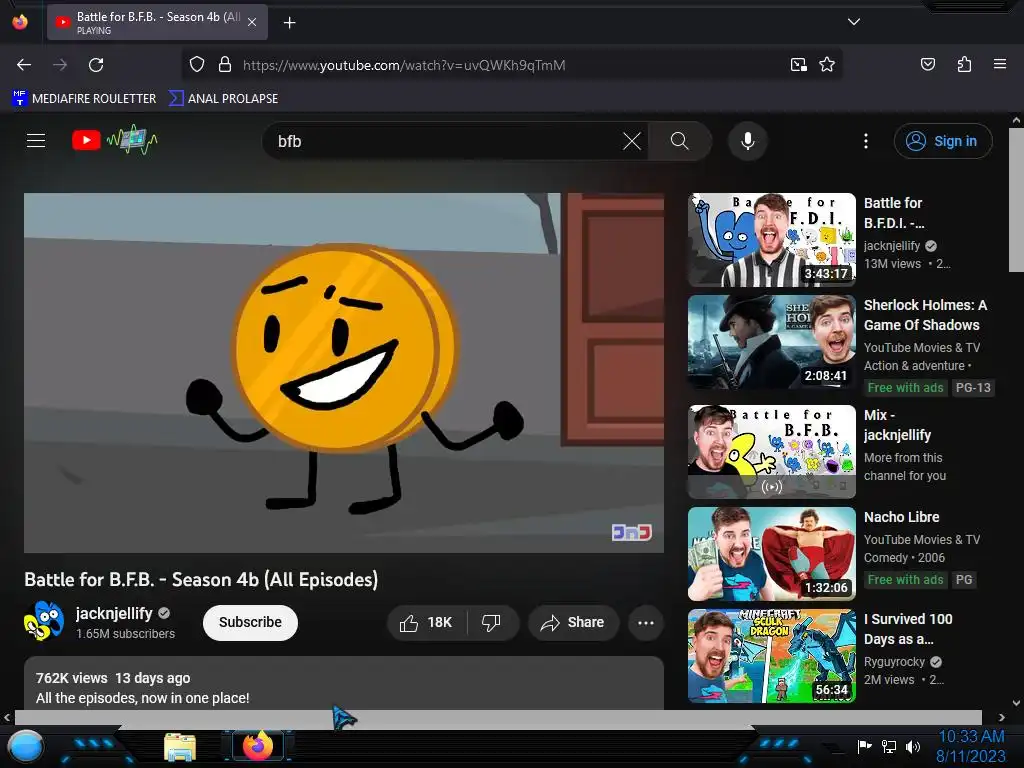
Task: Open the volume speaker tray icon
Action: (913, 746)
